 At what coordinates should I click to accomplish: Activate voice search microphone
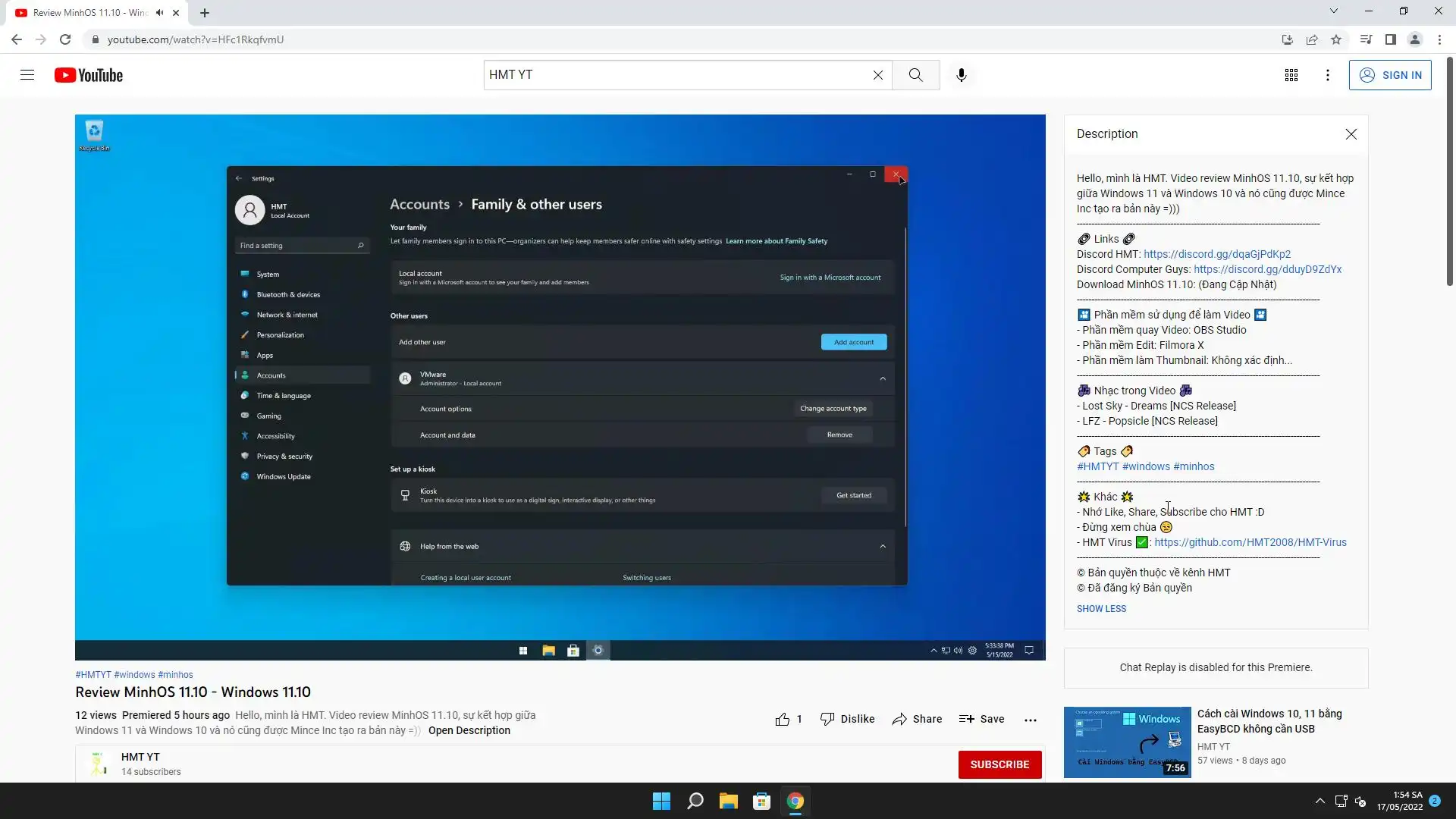click(961, 75)
